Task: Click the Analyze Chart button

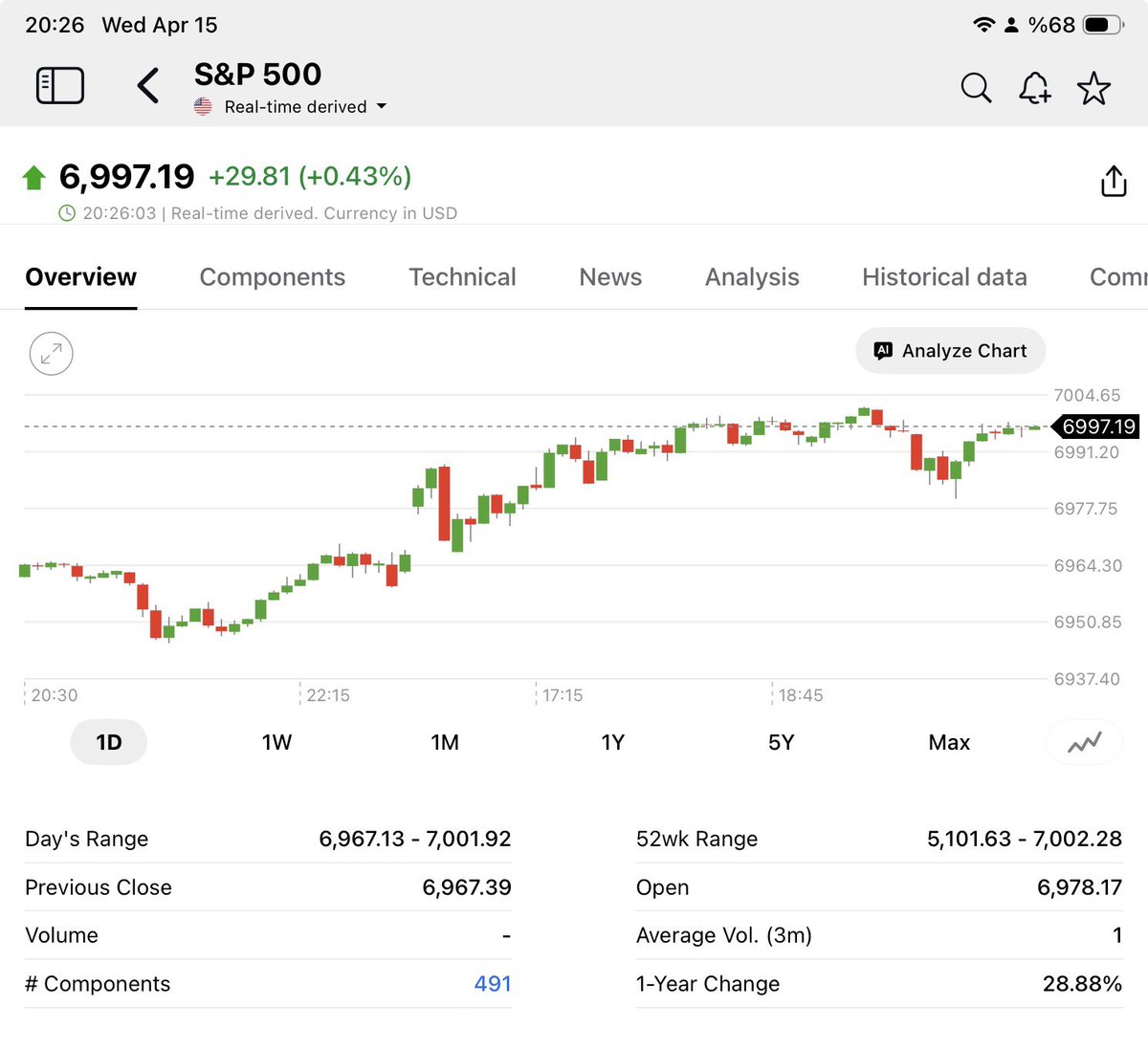Action: point(950,351)
